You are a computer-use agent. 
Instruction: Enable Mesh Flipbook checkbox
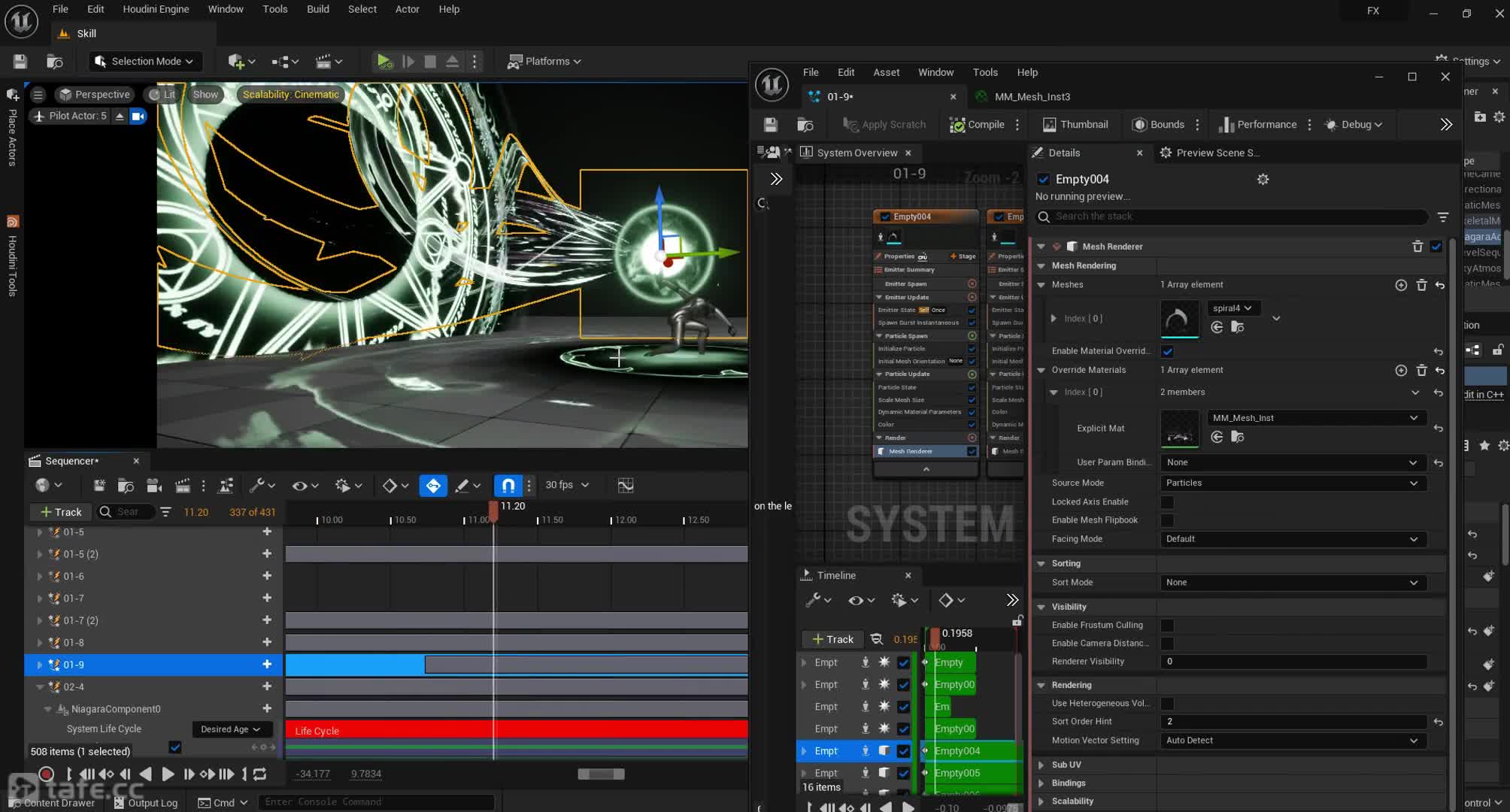click(x=1167, y=520)
